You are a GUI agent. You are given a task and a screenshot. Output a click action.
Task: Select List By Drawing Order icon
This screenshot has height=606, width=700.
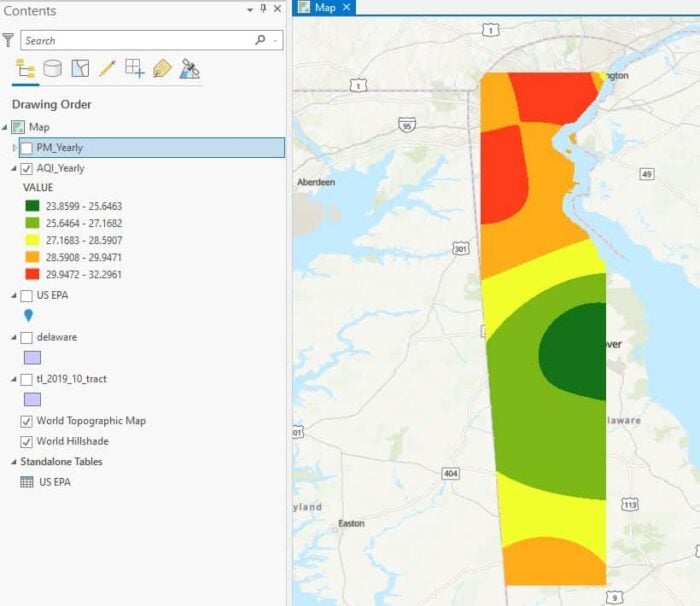click(x=25, y=68)
